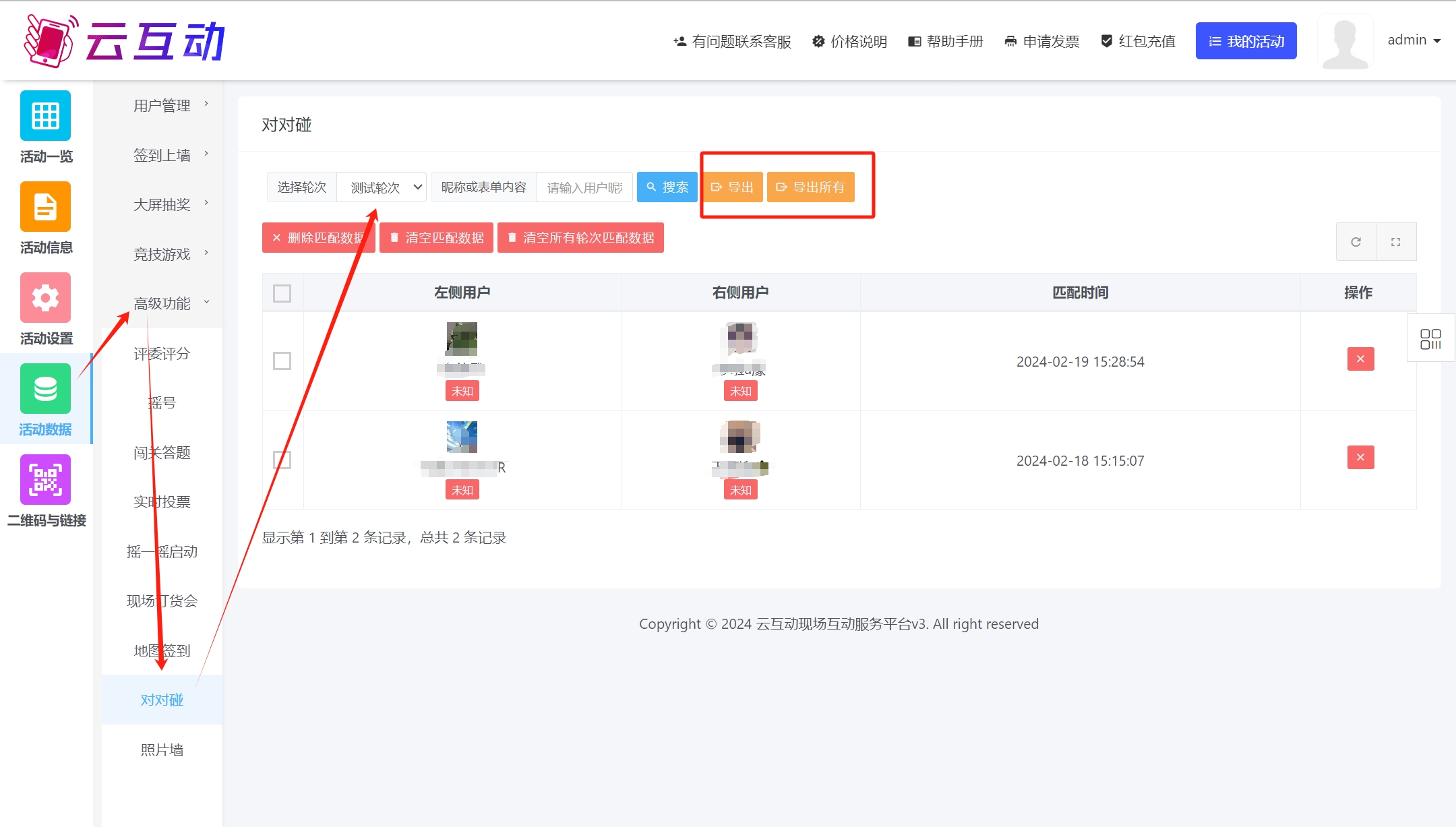
Task: Click 清空匹配数据 red button
Action: (x=436, y=237)
